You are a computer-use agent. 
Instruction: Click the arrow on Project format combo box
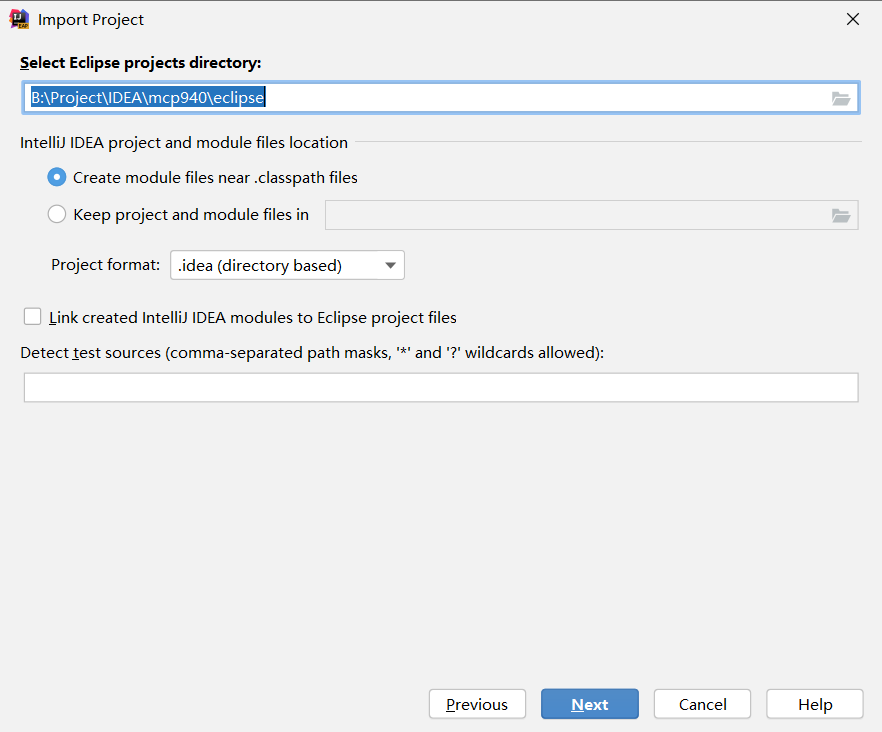(390, 265)
